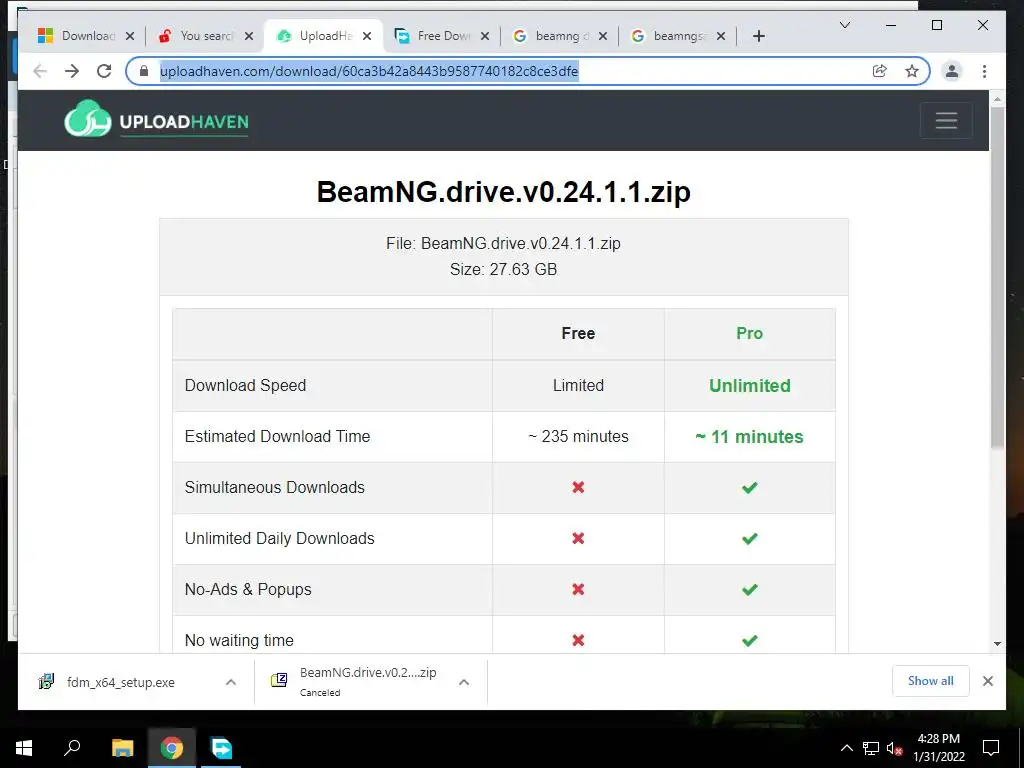This screenshot has height=768, width=1024.
Task: Open File Explorer from taskbar
Action: tap(122, 748)
